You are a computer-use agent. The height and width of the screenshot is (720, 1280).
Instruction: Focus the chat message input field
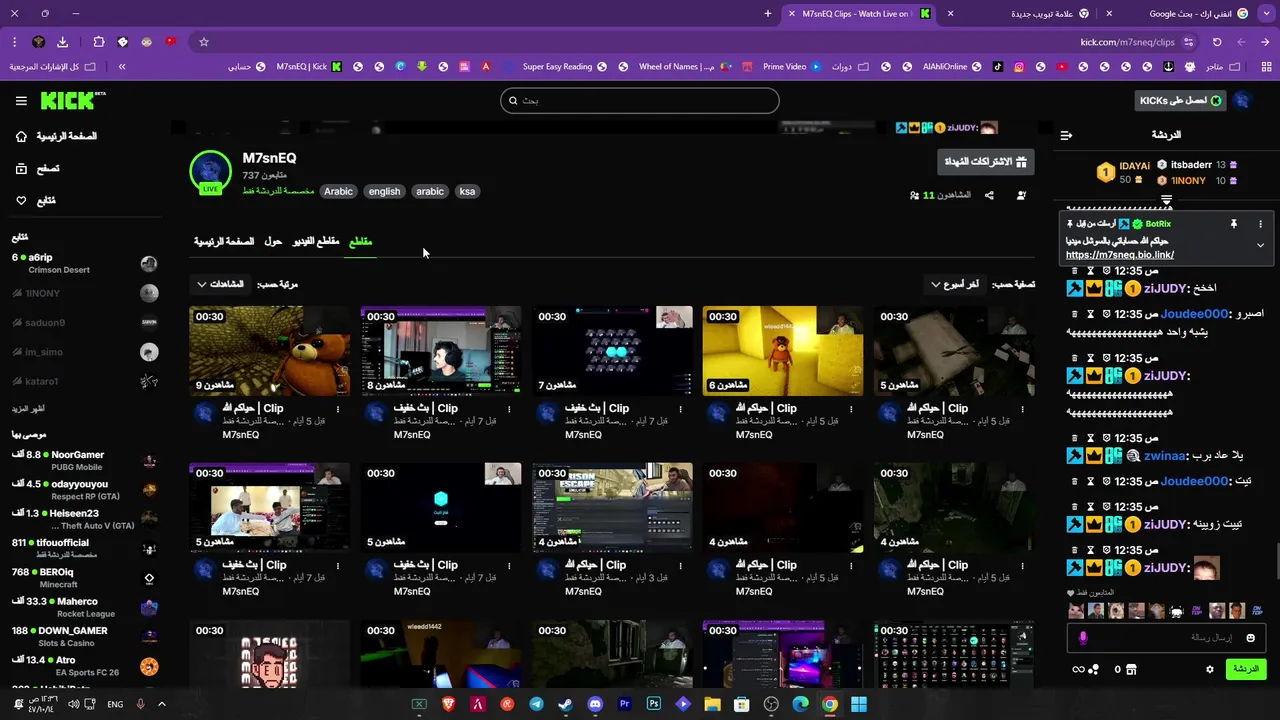[1166, 638]
